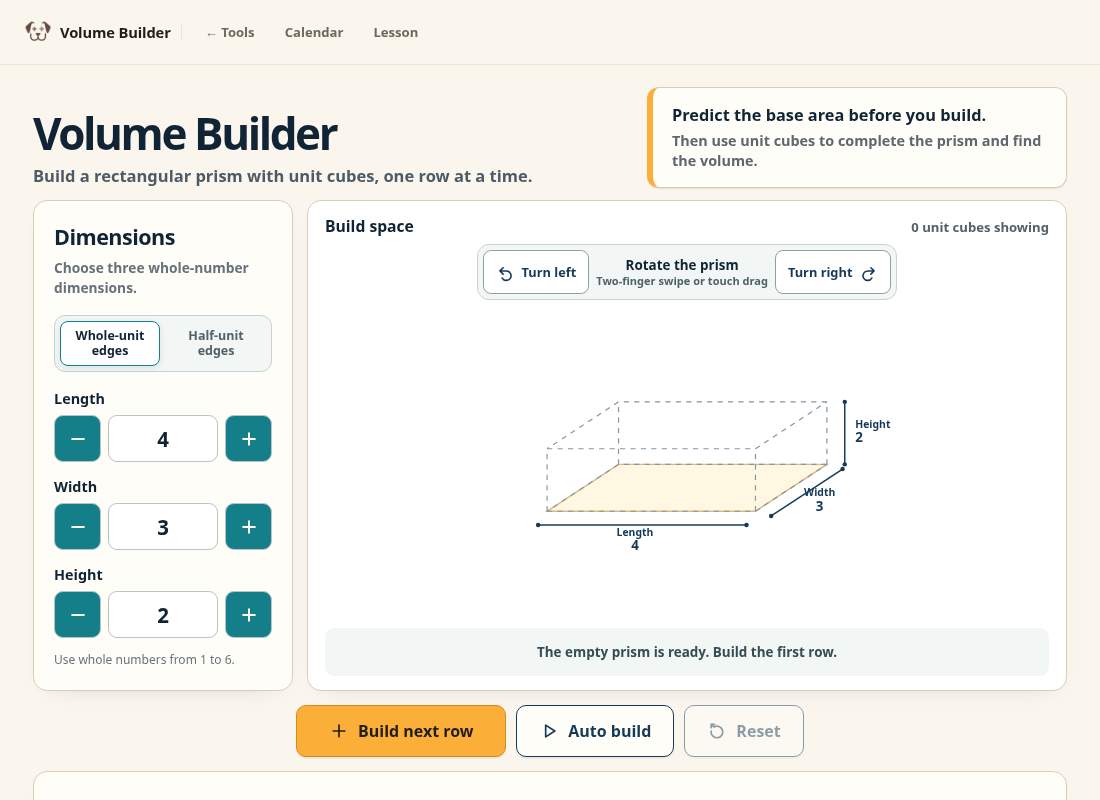Screen dimensions: 1100x800
Task: Click 'Two-finger swipe or touch drag' hint
Action: click(x=682, y=281)
